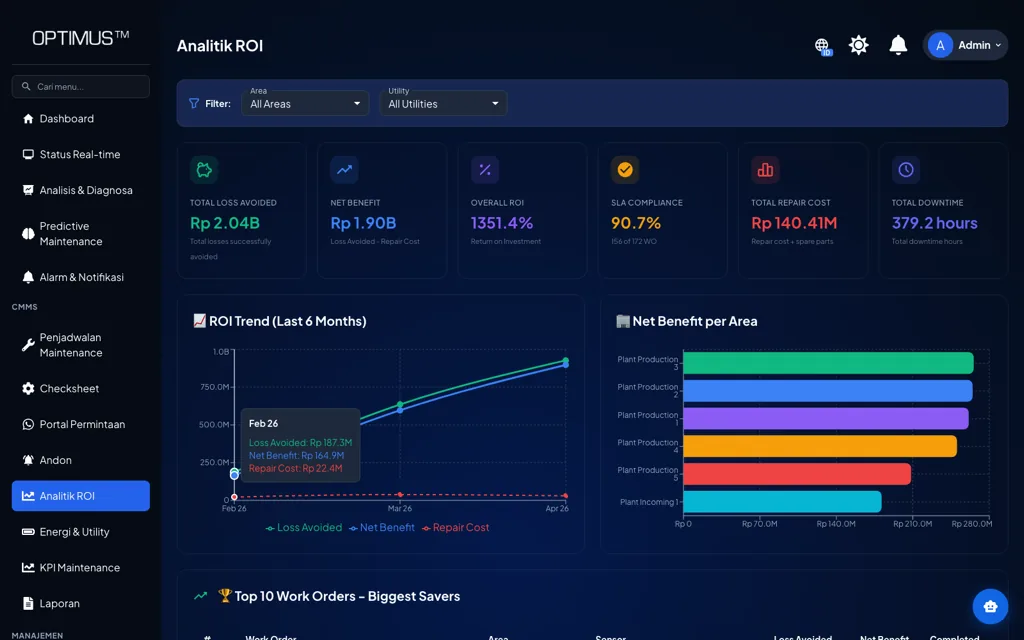Click the purple Plant Production 1 bar

pyautogui.click(x=825, y=419)
